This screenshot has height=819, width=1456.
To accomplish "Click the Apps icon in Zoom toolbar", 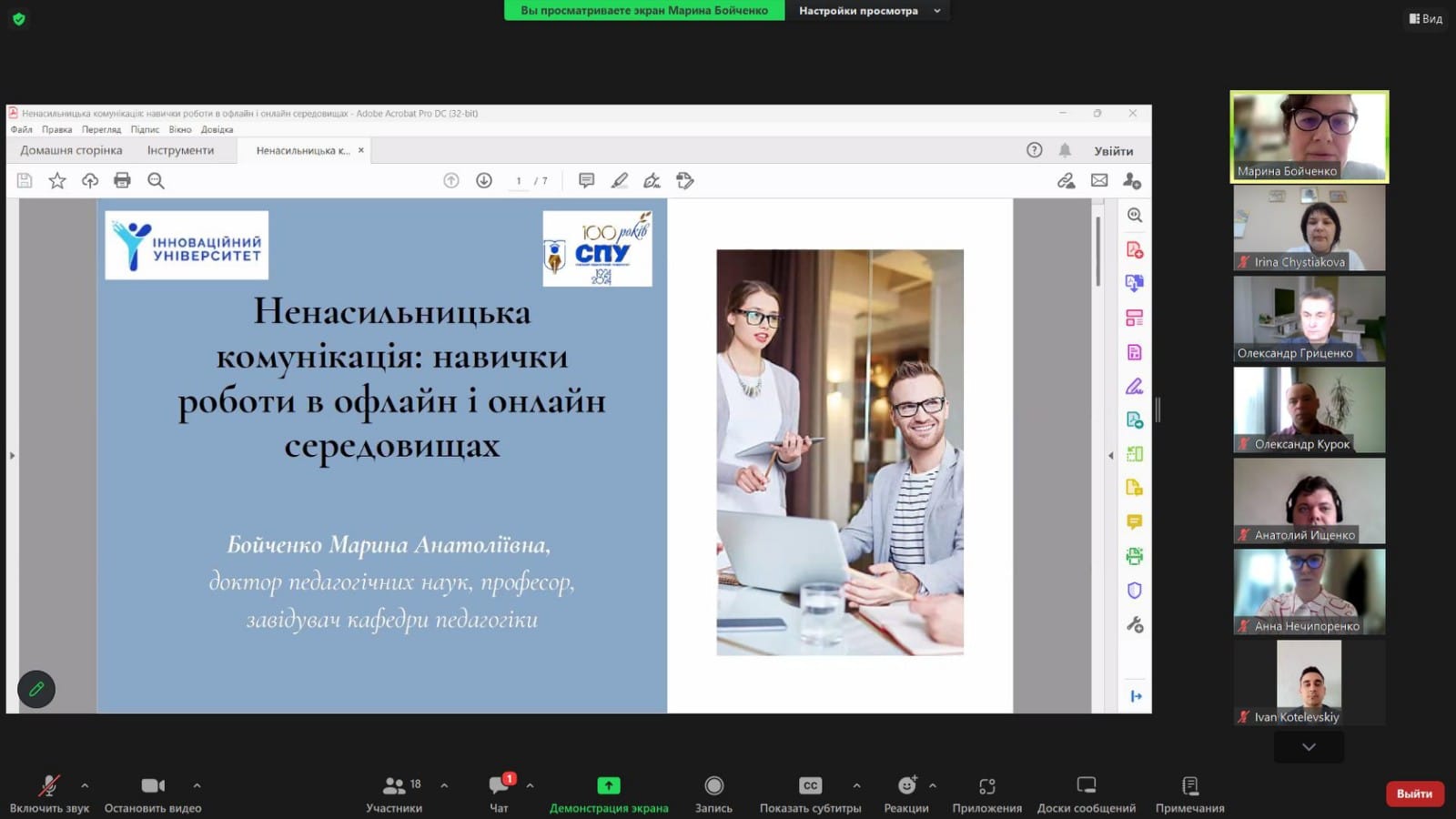I will pos(986,785).
